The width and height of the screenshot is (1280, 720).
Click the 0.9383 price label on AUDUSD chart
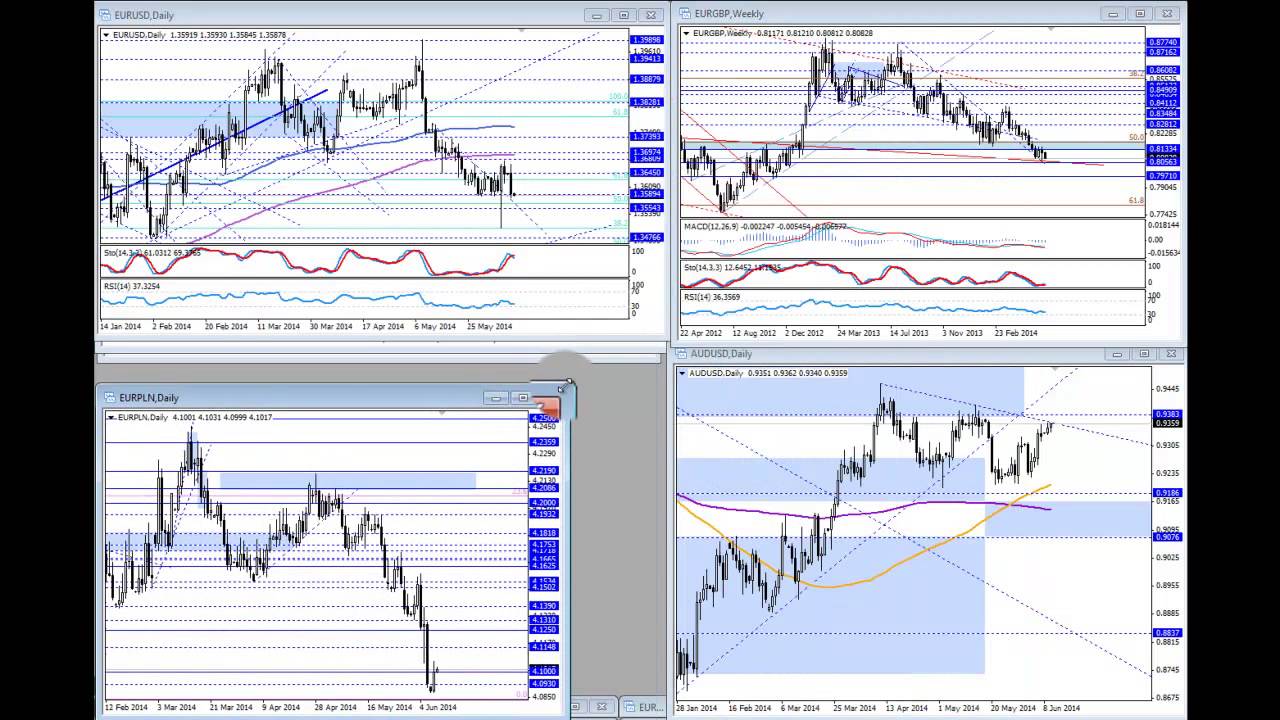[x=1167, y=414]
